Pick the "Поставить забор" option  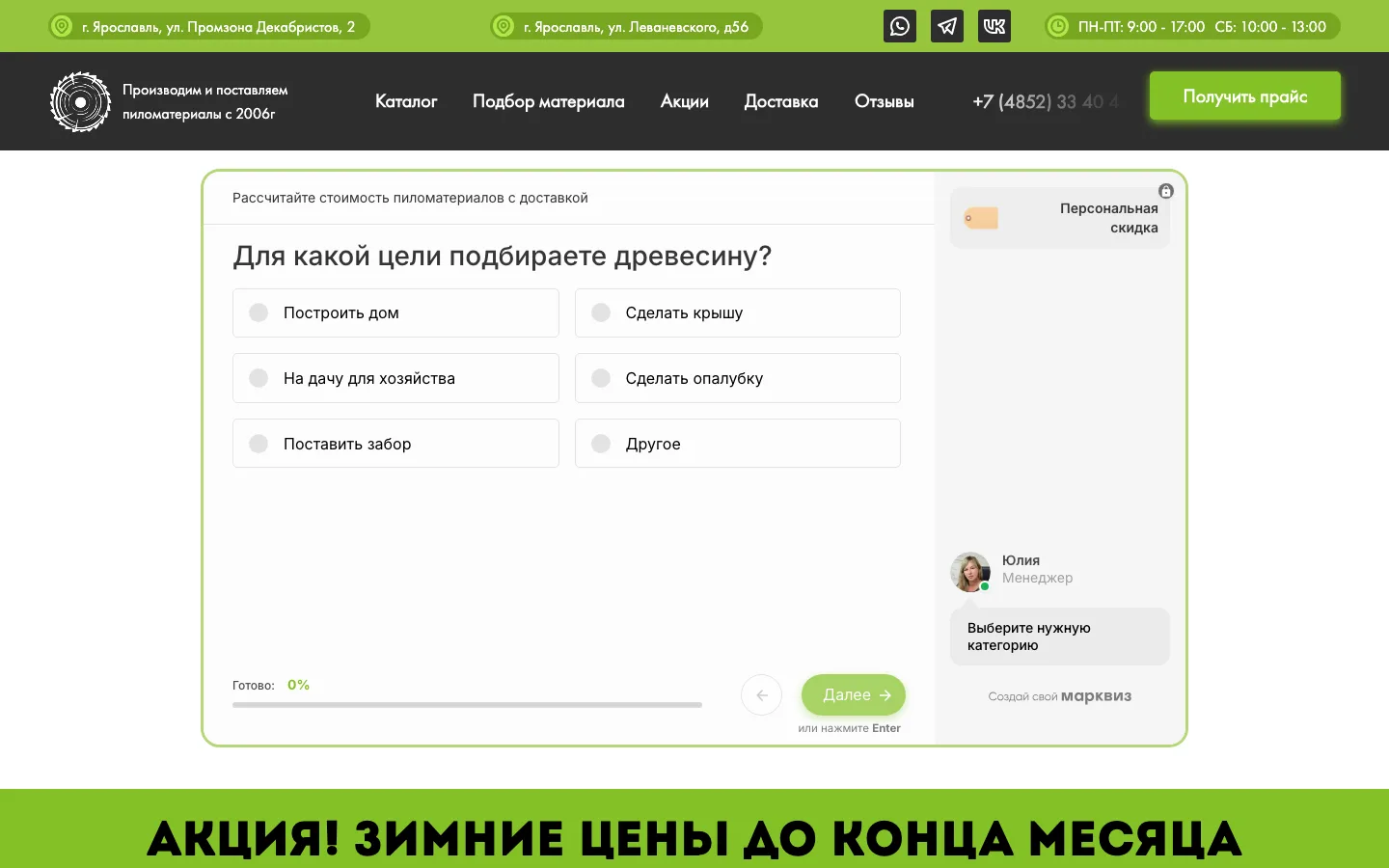(395, 444)
